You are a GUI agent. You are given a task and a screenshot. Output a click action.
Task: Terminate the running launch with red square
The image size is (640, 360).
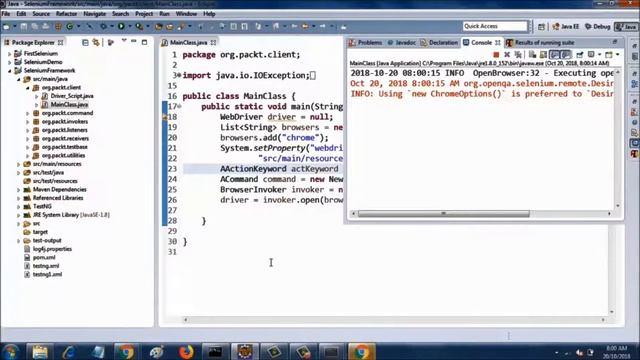pyautogui.click(x=496, y=55)
